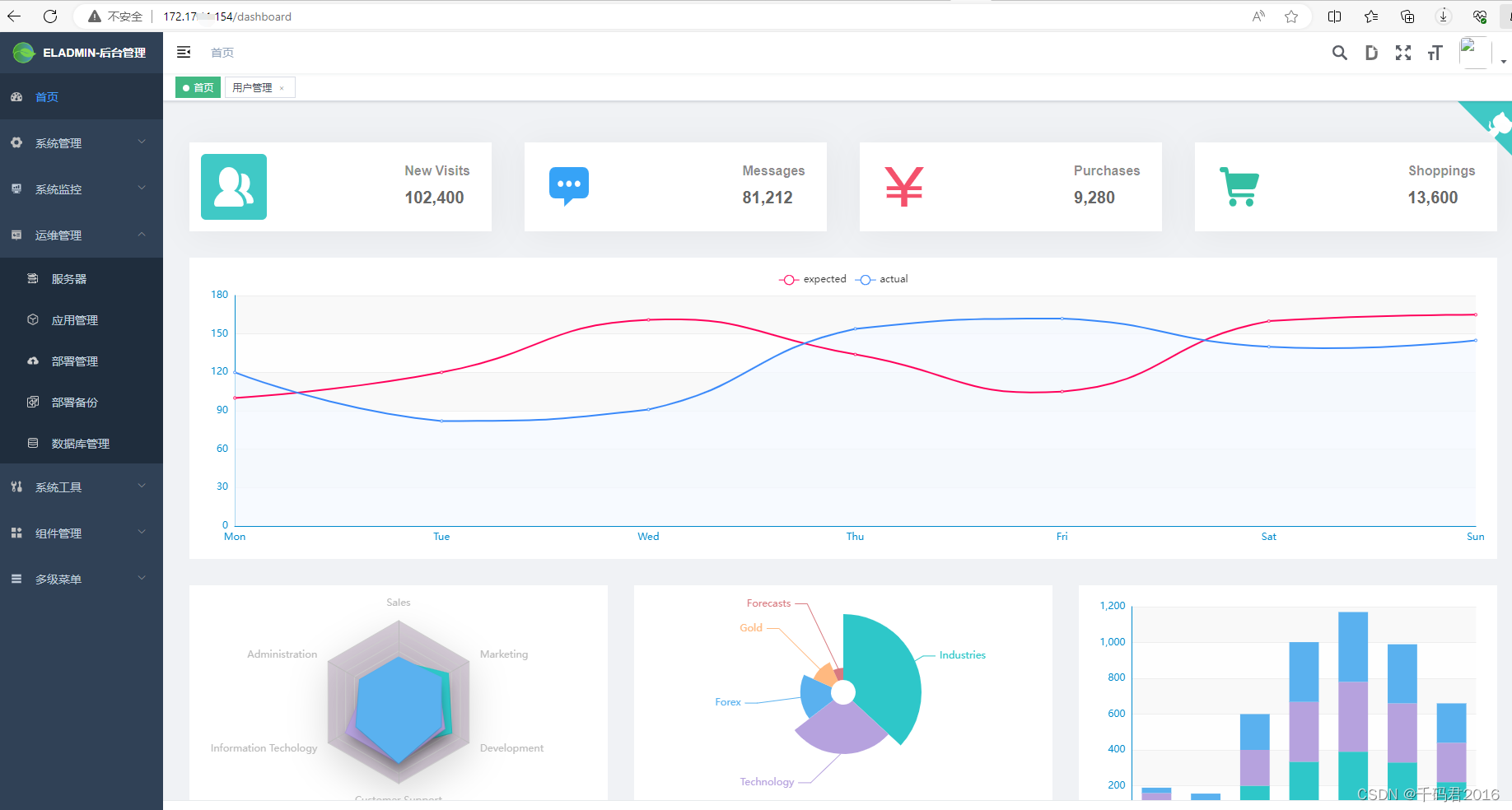Click the 组件管理 grid icon
1512x810 pixels.
(16, 533)
